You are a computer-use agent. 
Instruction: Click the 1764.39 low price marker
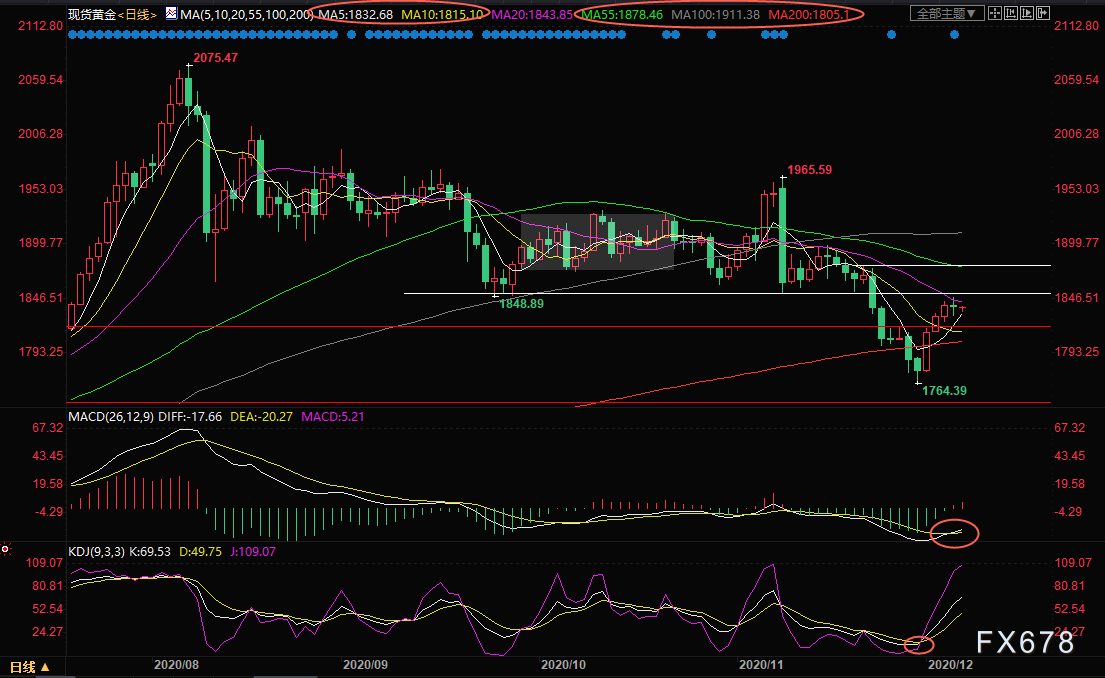click(x=944, y=391)
